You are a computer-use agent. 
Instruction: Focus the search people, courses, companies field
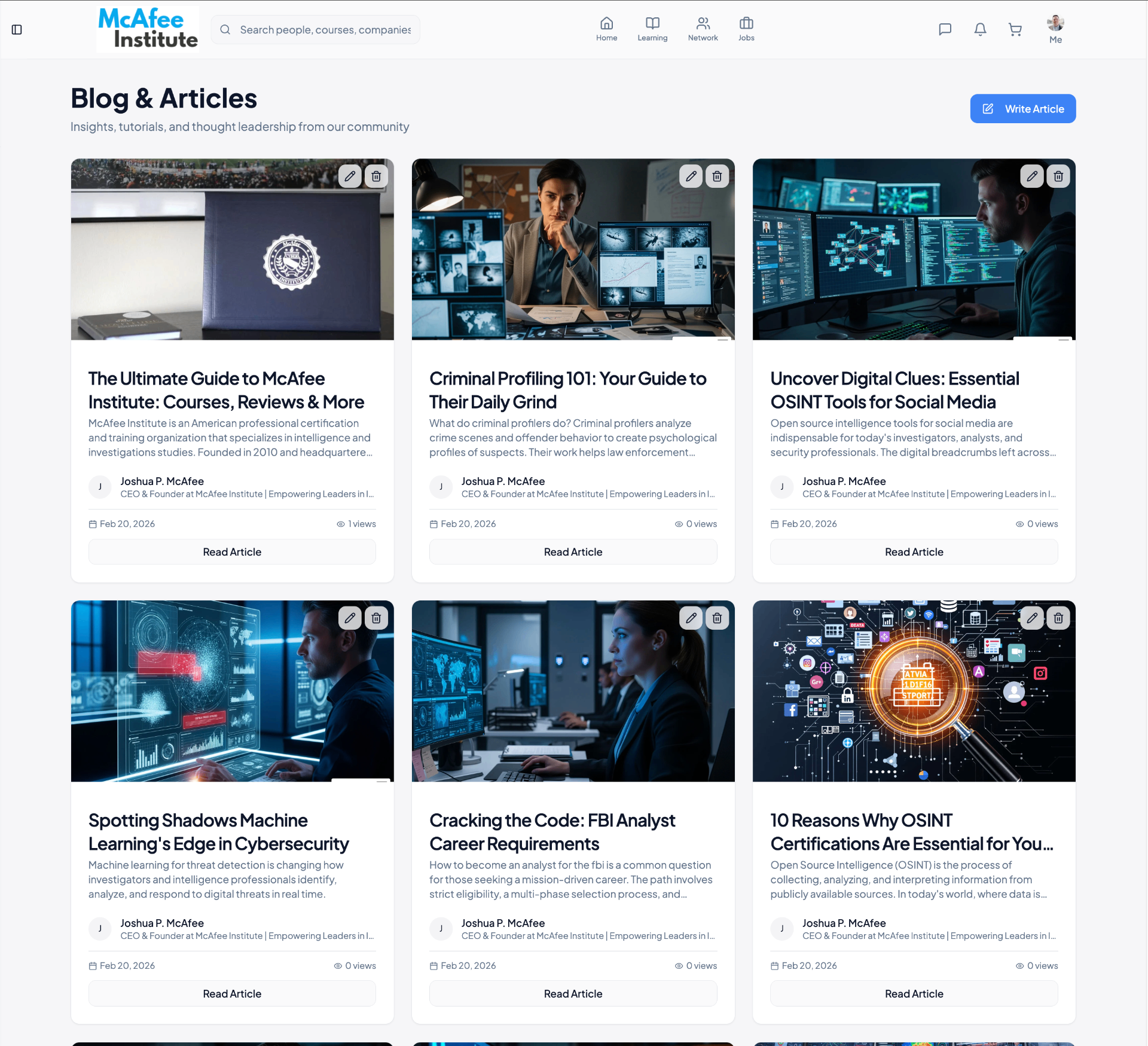316,30
